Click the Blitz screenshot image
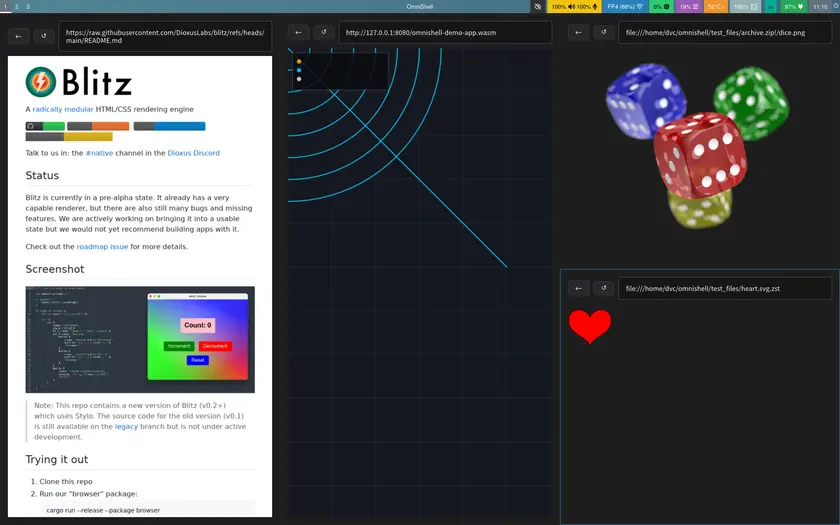The image size is (840, 525). 140,340
